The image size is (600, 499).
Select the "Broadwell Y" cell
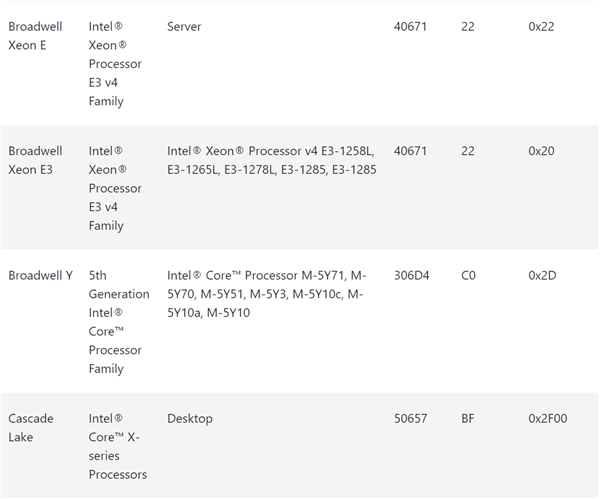[40, 275]
